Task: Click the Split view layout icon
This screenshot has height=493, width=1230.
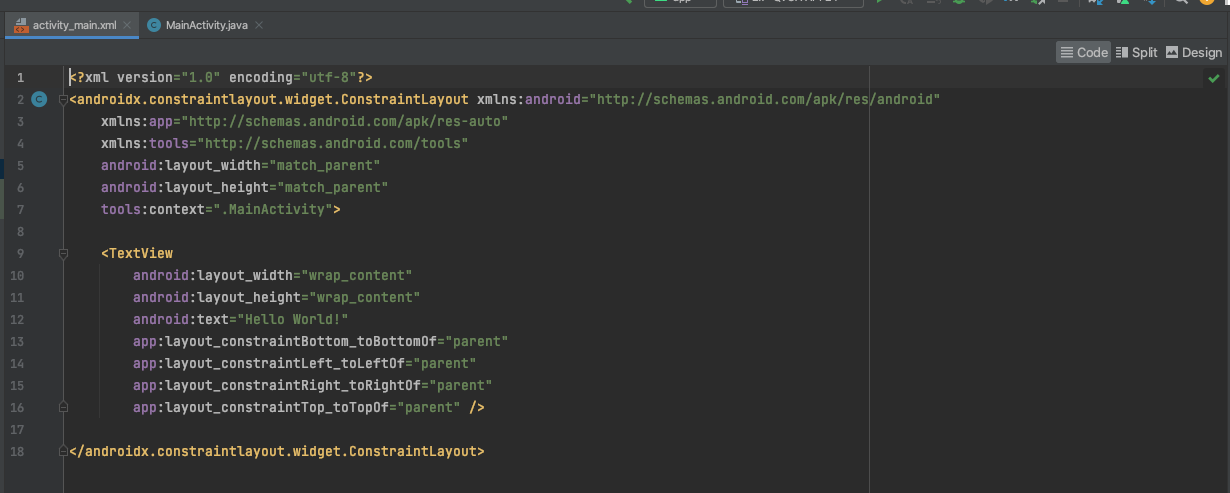Action: [x=1122, y=53]
